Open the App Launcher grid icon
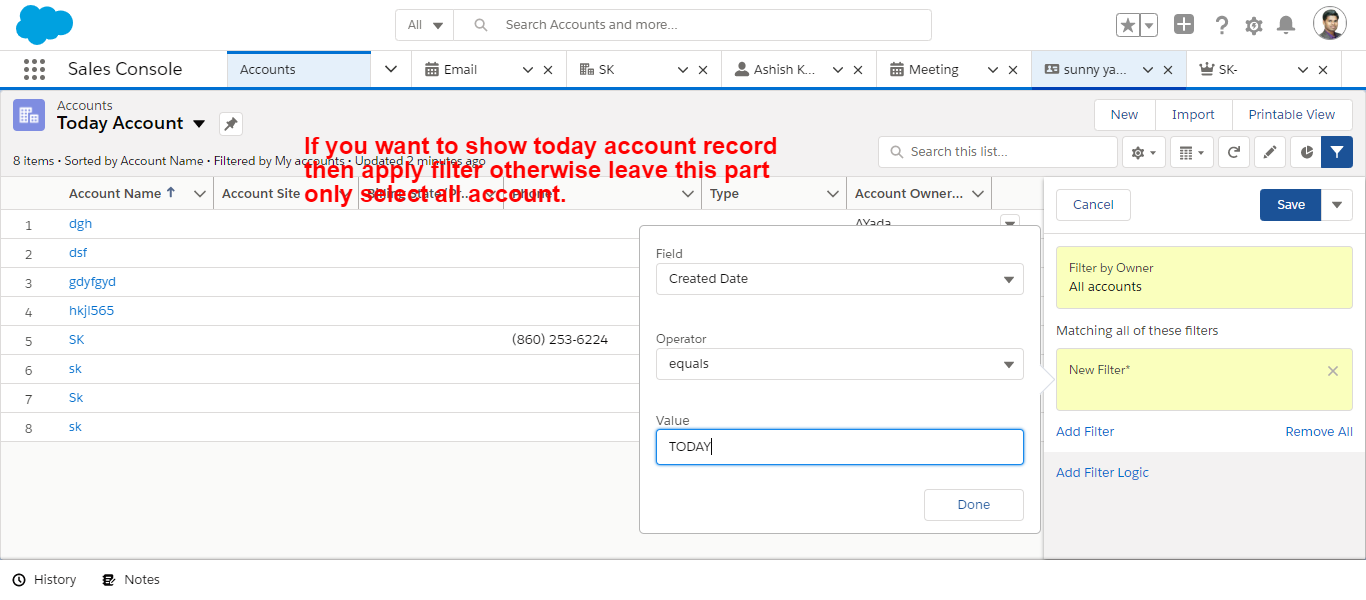 (34, 69)
